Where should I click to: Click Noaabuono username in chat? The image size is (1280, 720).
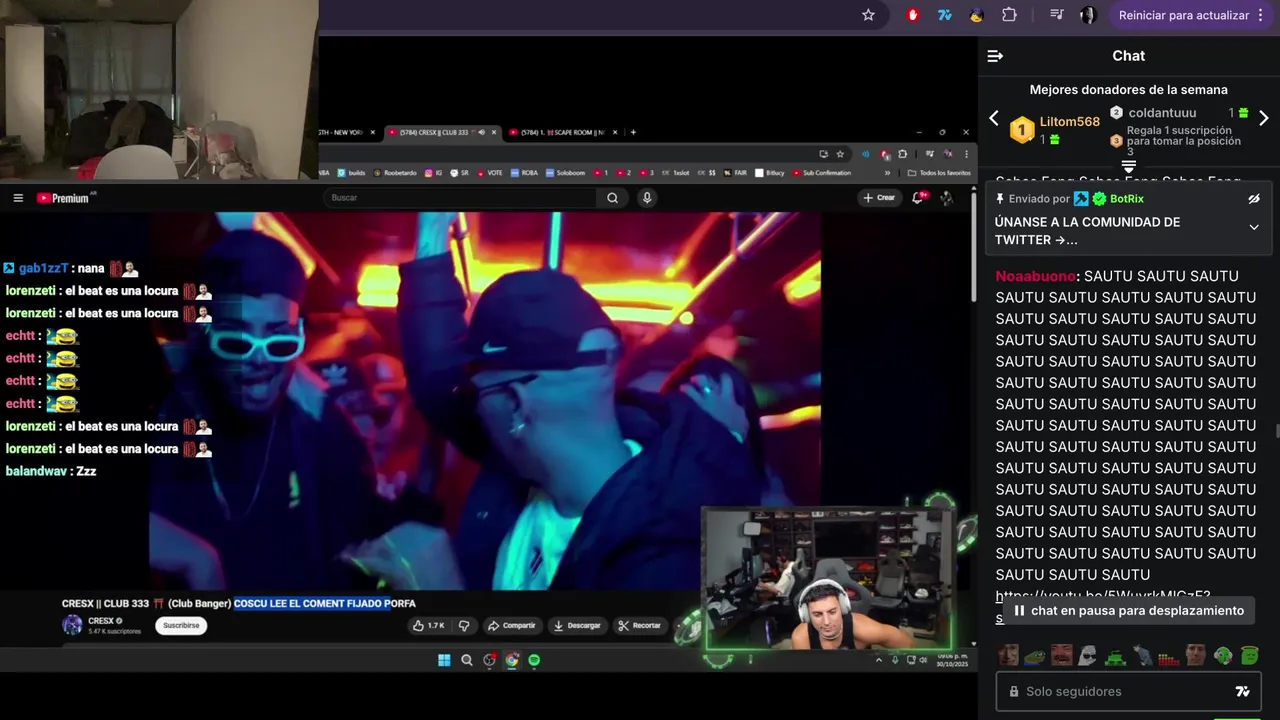(x=1035, y=276)
